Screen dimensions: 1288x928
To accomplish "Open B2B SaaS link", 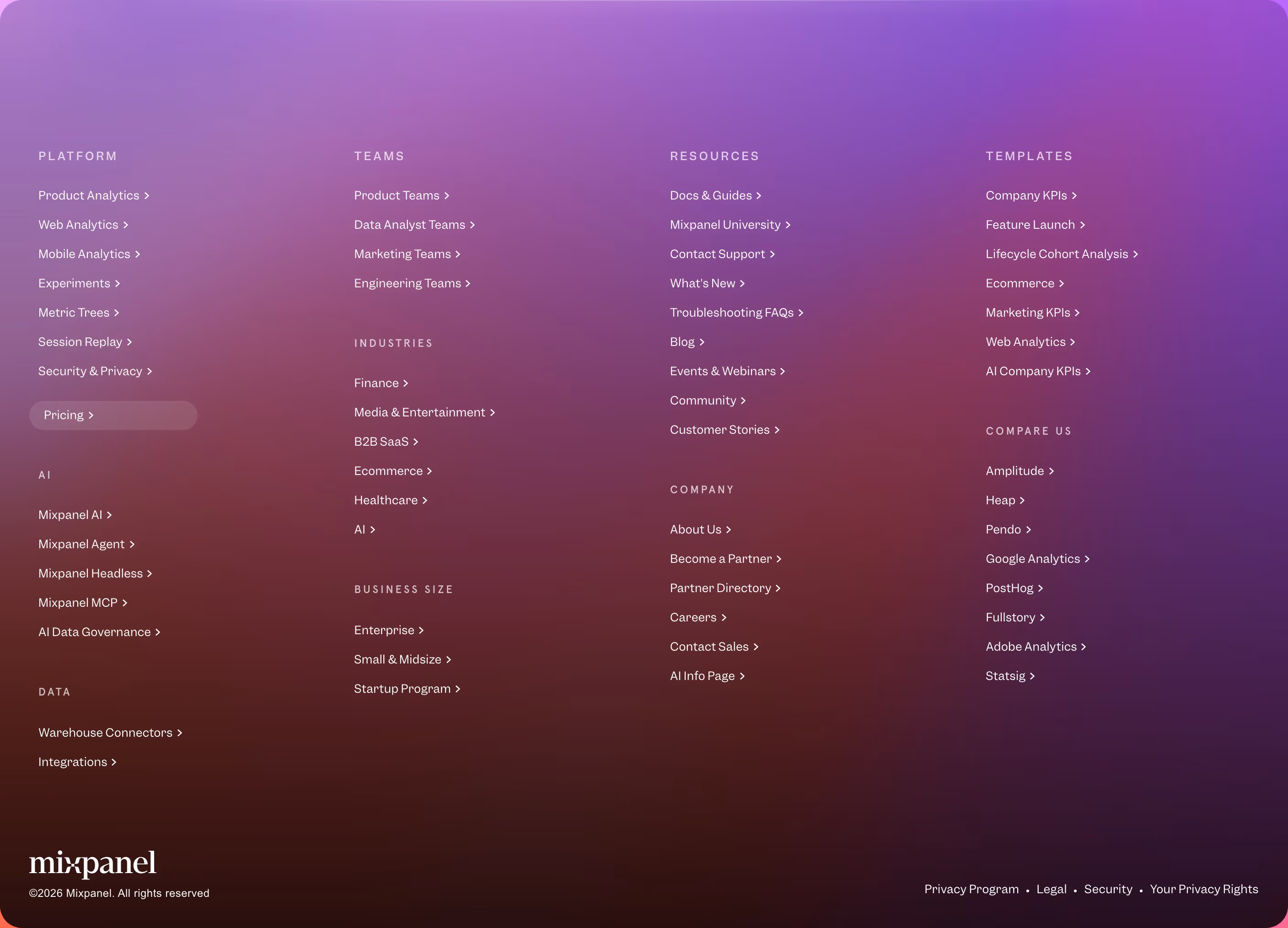I will pos(386,442).
